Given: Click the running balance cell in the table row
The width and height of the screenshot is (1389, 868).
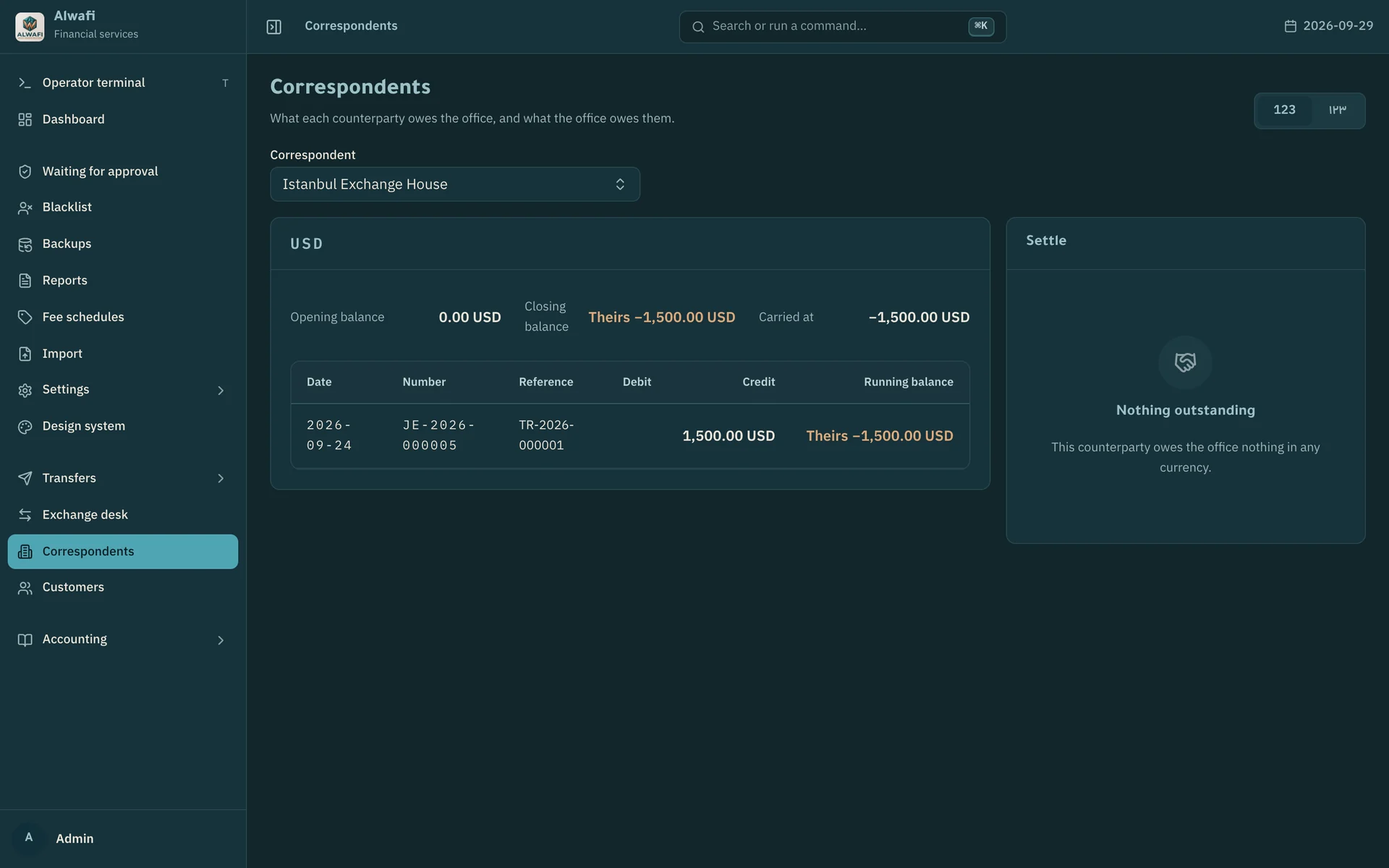Looking at the screenshot, I should [880, 436].
